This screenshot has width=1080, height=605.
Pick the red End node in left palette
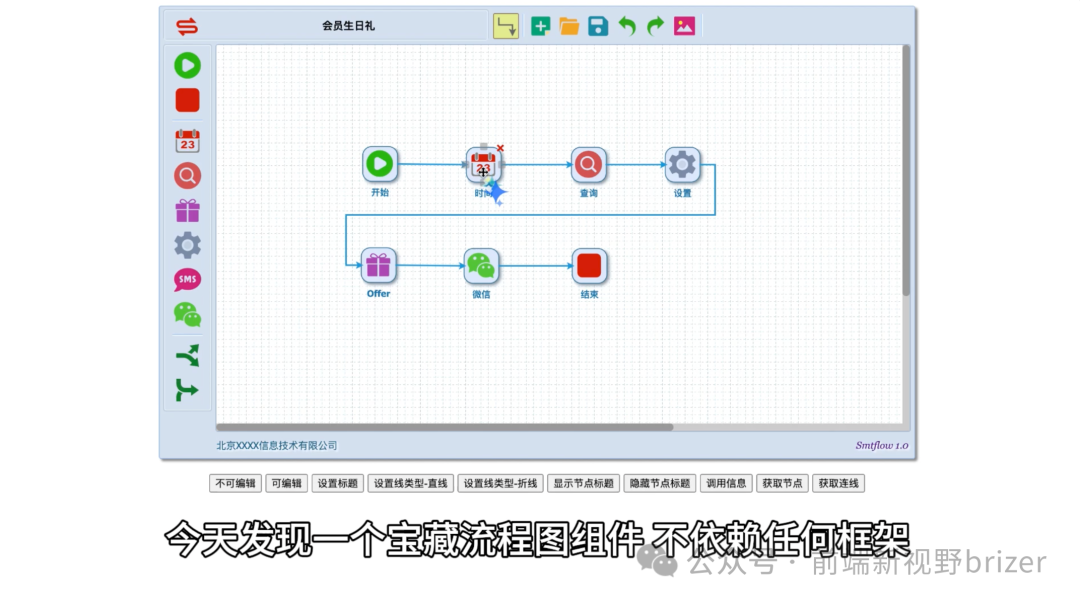pos(187,101)
